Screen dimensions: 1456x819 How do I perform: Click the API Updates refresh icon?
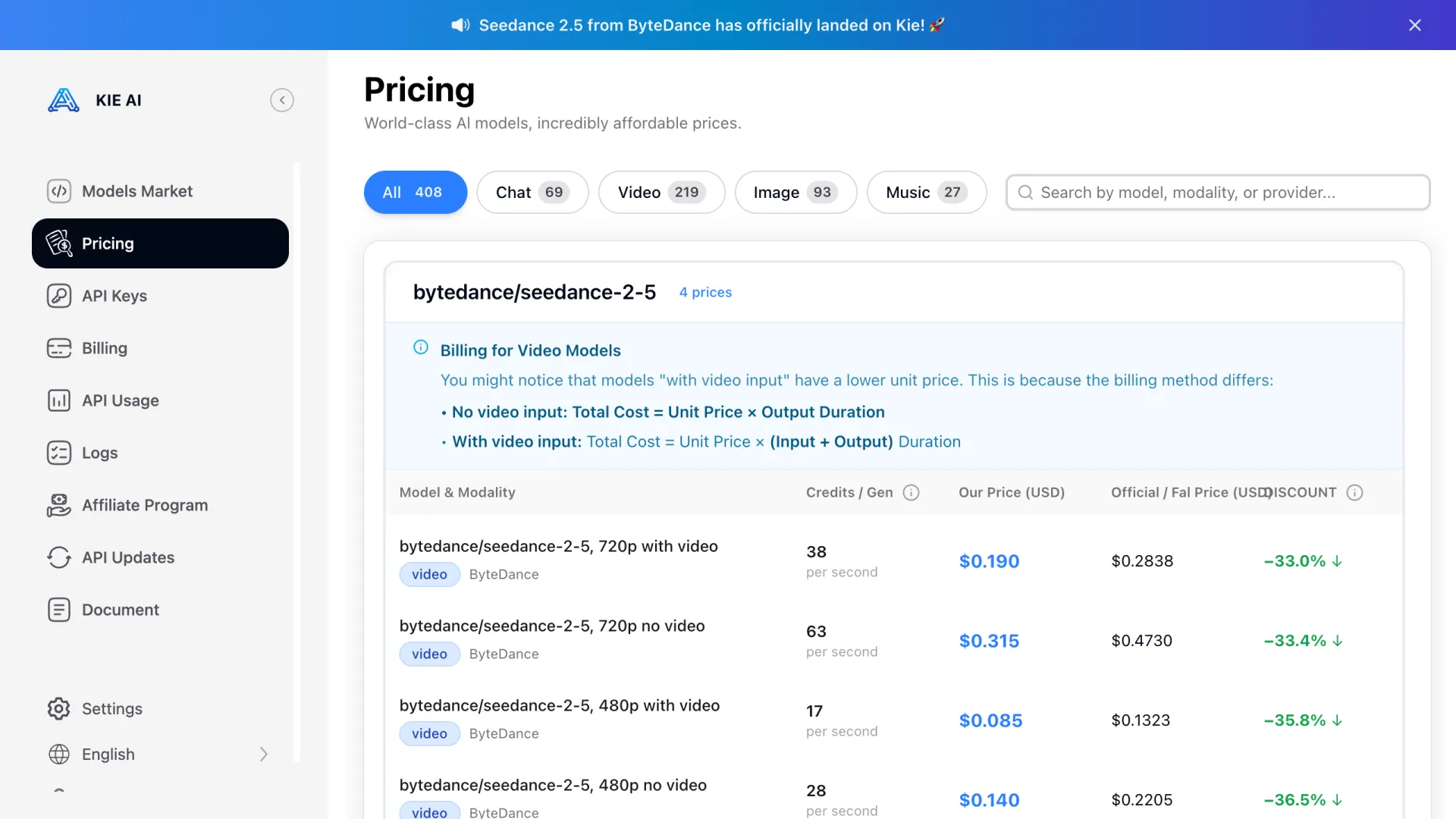click(x=59, y=557)
